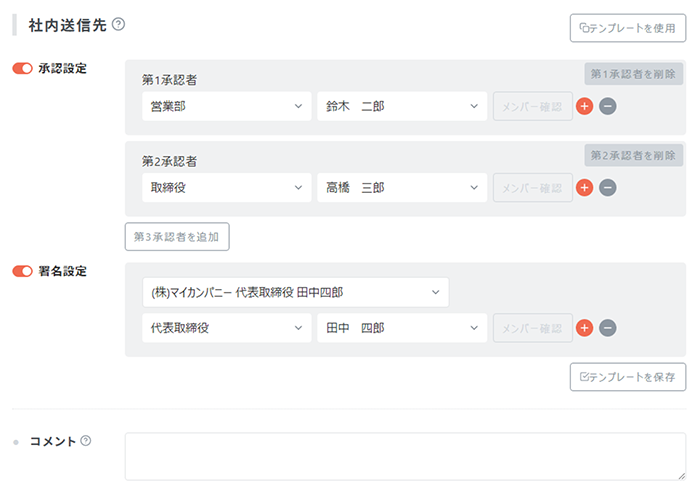This screenshot has width=700, height=490.
Task: Click the テンプレートを保存 button
Action: 627,377
